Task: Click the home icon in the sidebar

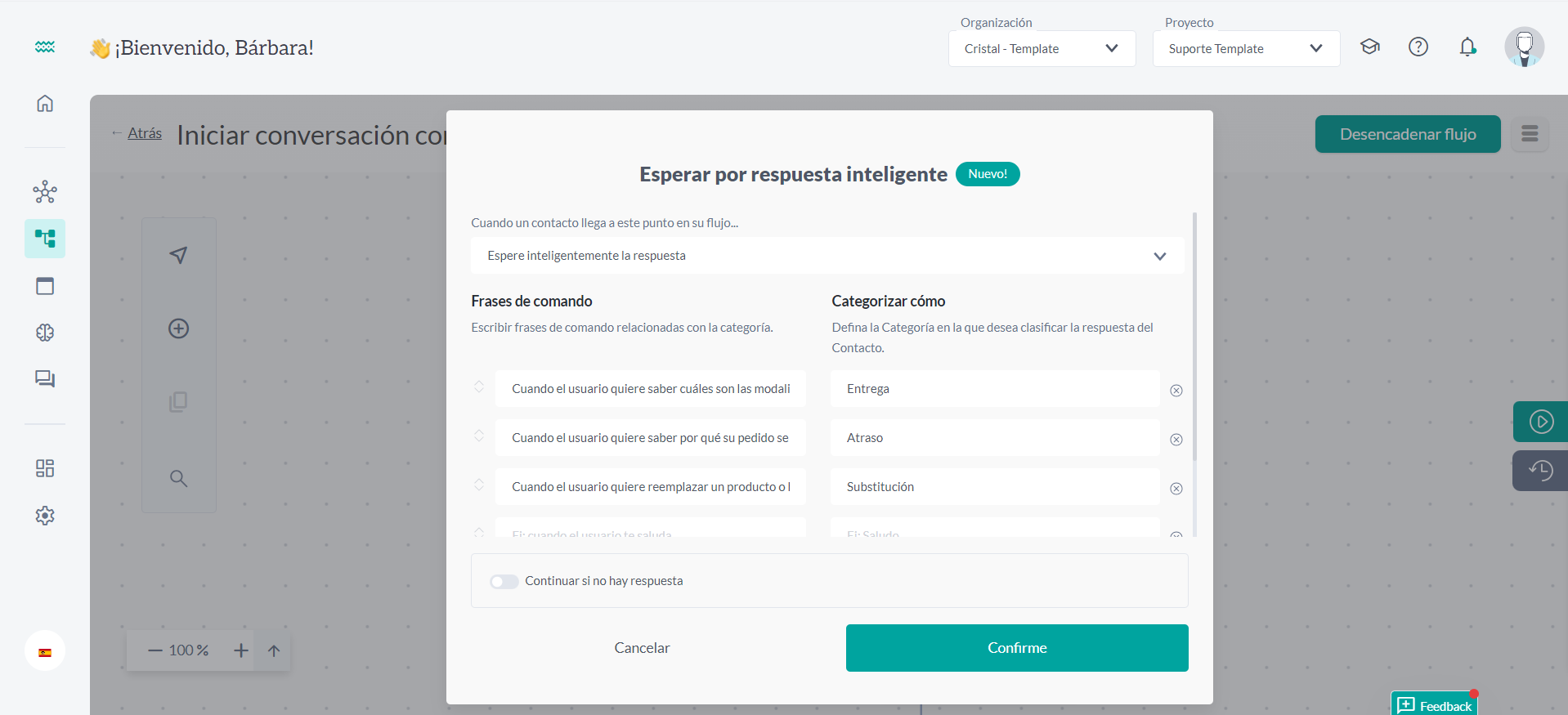Action: coord(45,104)
